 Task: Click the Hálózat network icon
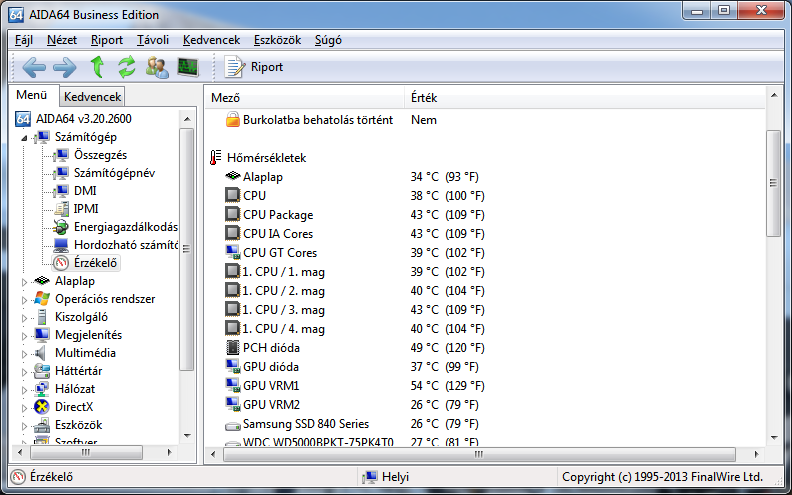pyautogui.click(x=41, y=388)
